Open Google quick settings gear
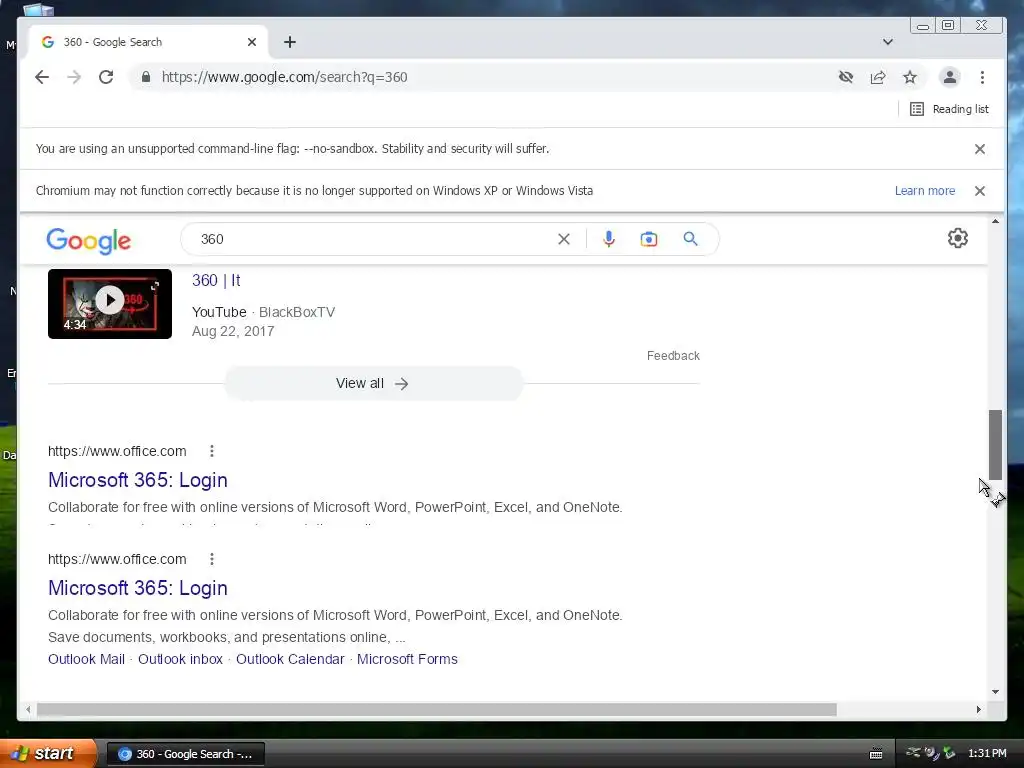 (957, 238)
